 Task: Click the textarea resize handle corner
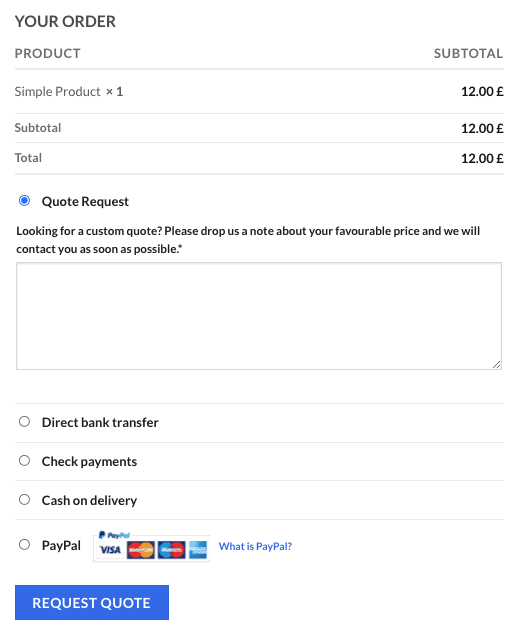pyautogui.click(x=496, y=364)
